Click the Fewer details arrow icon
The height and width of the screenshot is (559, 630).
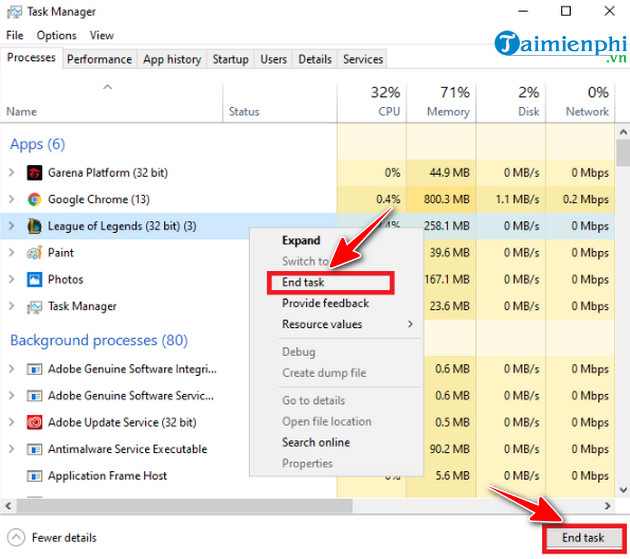(16, 537)
